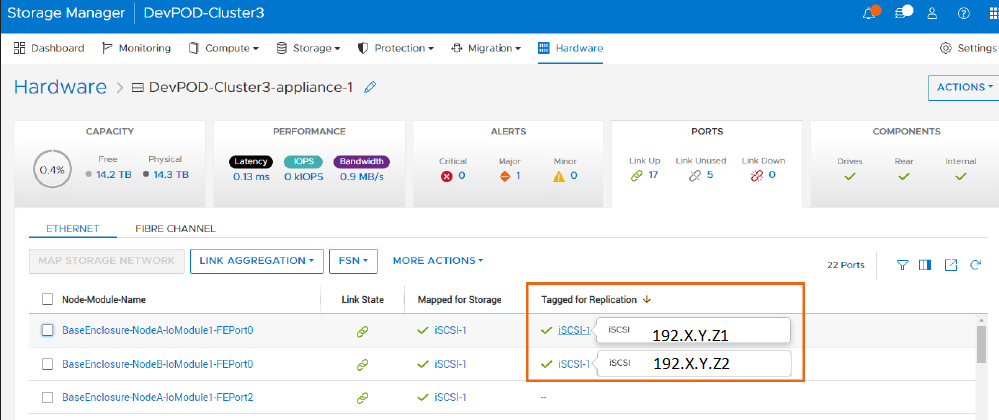Click the table filter funnel icon
The width and height of the screenshot is (999, 420).
(902, 265)
